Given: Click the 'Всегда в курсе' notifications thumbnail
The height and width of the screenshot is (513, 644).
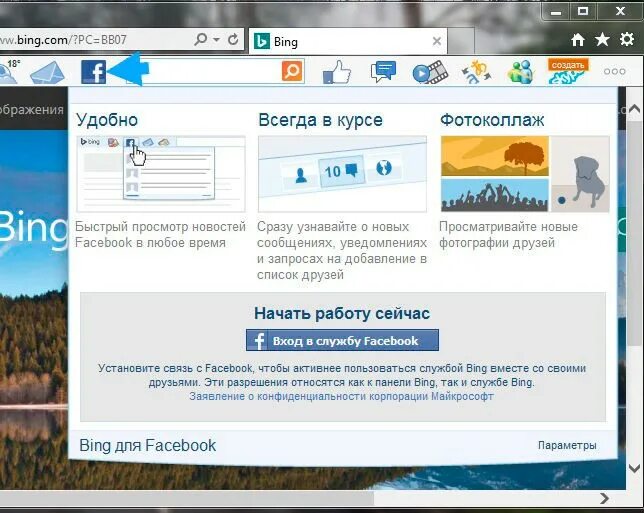Looking at the screenshot, I should pos(342,174).
